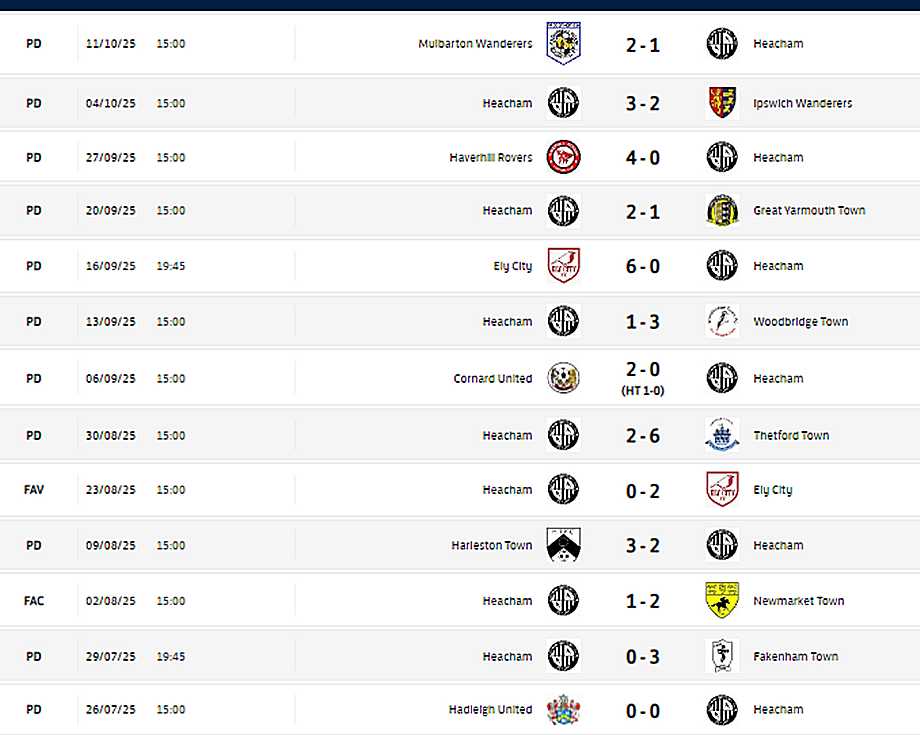This screenshot has width=920, height=735.
Task: Open the Ely City 6 - 0 score
Action: (642, 267)
